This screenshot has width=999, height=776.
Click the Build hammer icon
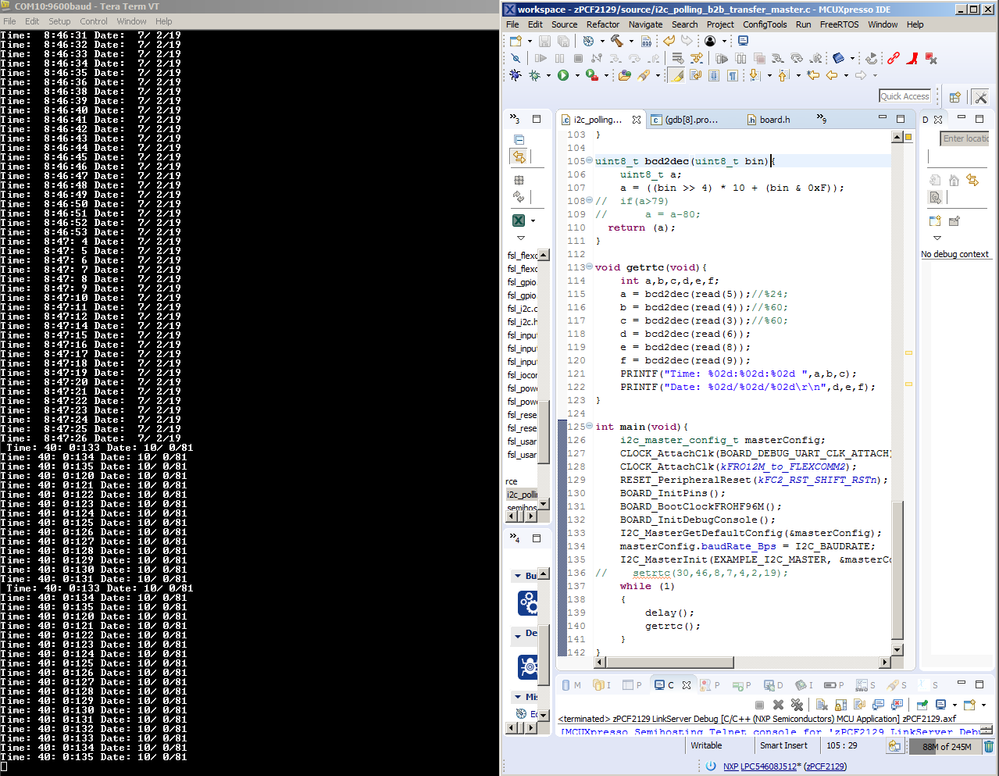point(616,41)
